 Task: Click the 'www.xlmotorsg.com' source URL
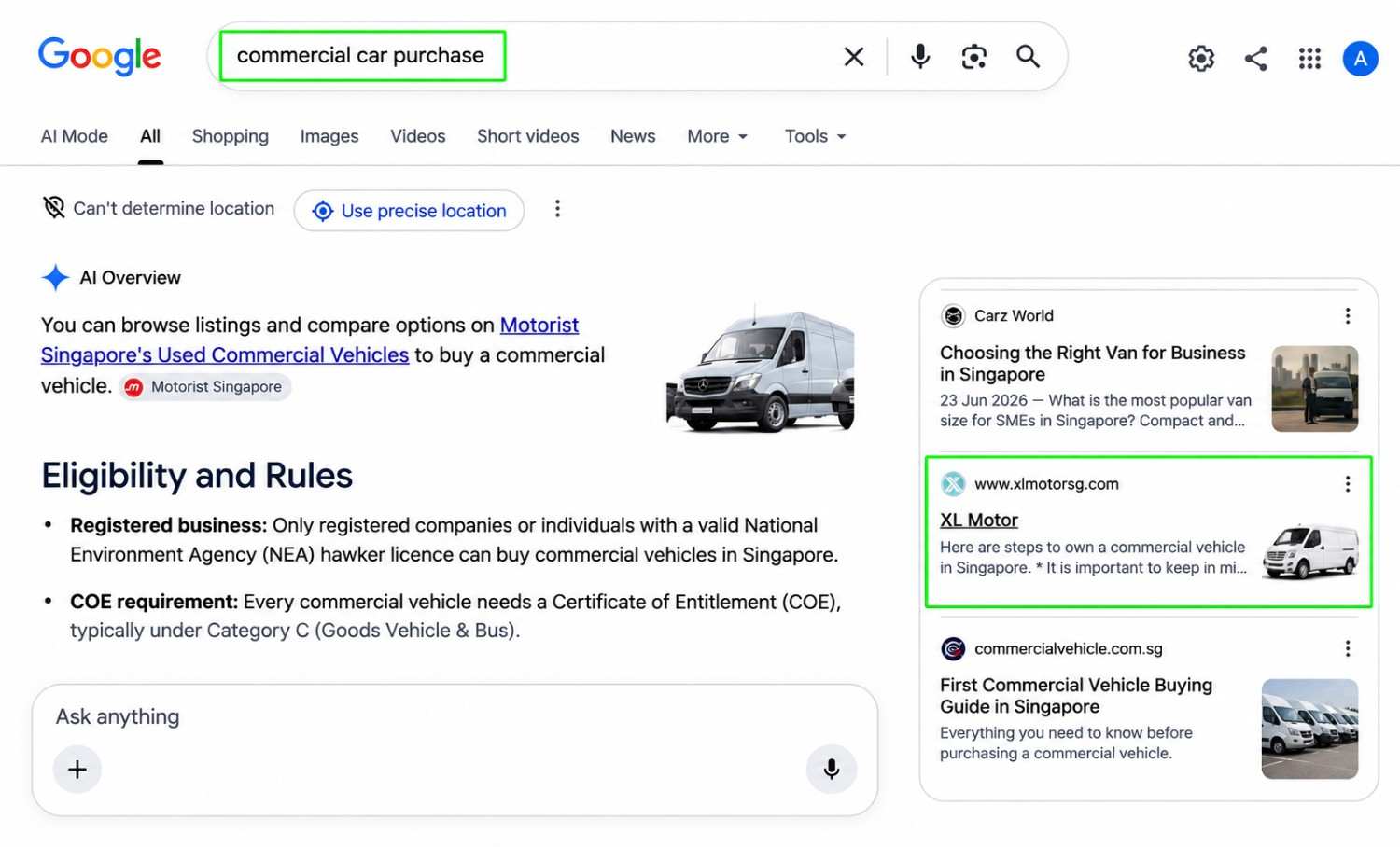pyautogui.click(x=1046, y=484)
